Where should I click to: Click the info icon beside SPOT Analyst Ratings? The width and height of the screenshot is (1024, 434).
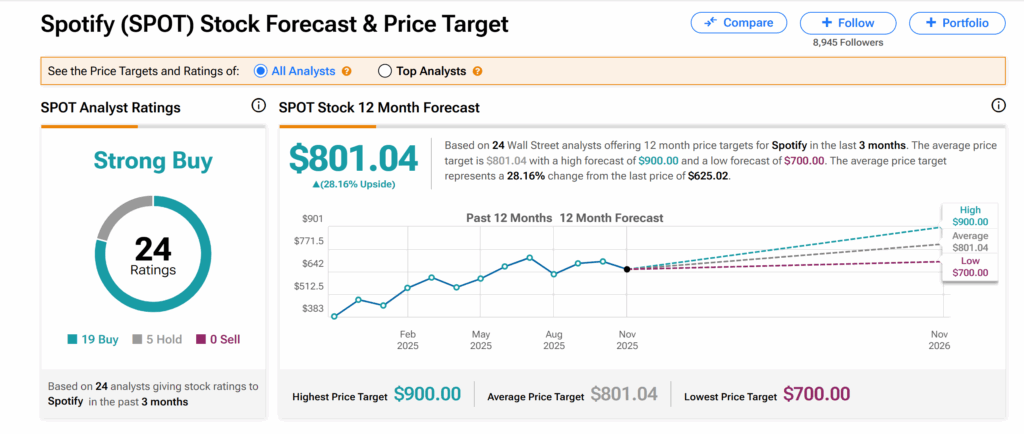point(258,106)
